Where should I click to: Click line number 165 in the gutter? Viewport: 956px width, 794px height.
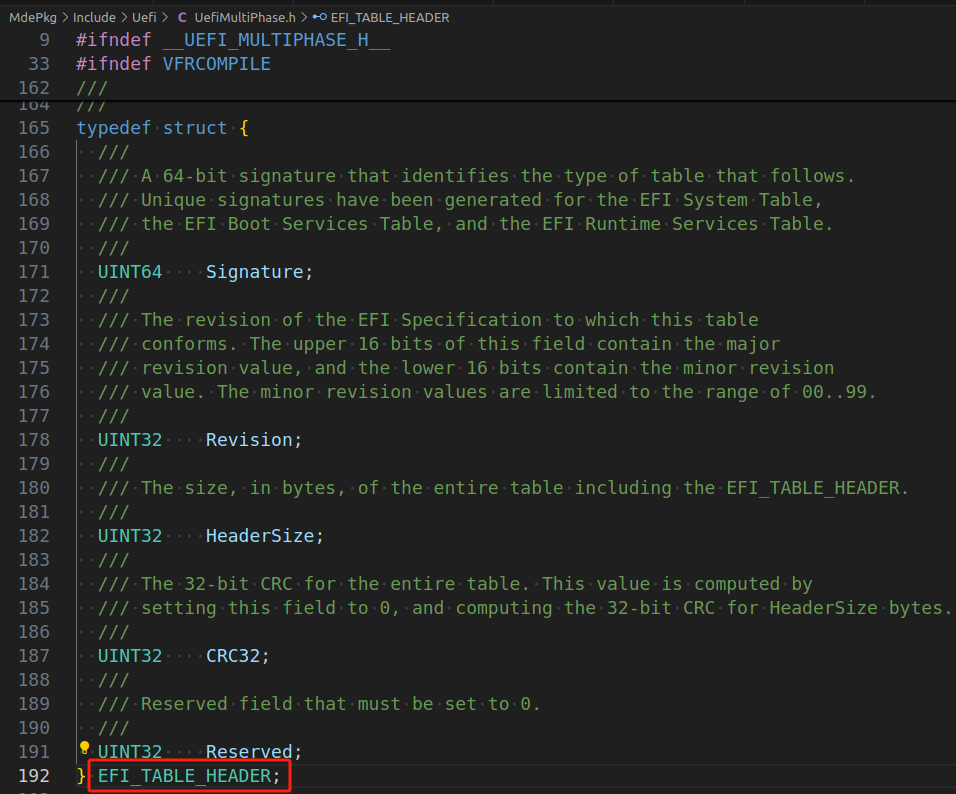click(33, 127)
